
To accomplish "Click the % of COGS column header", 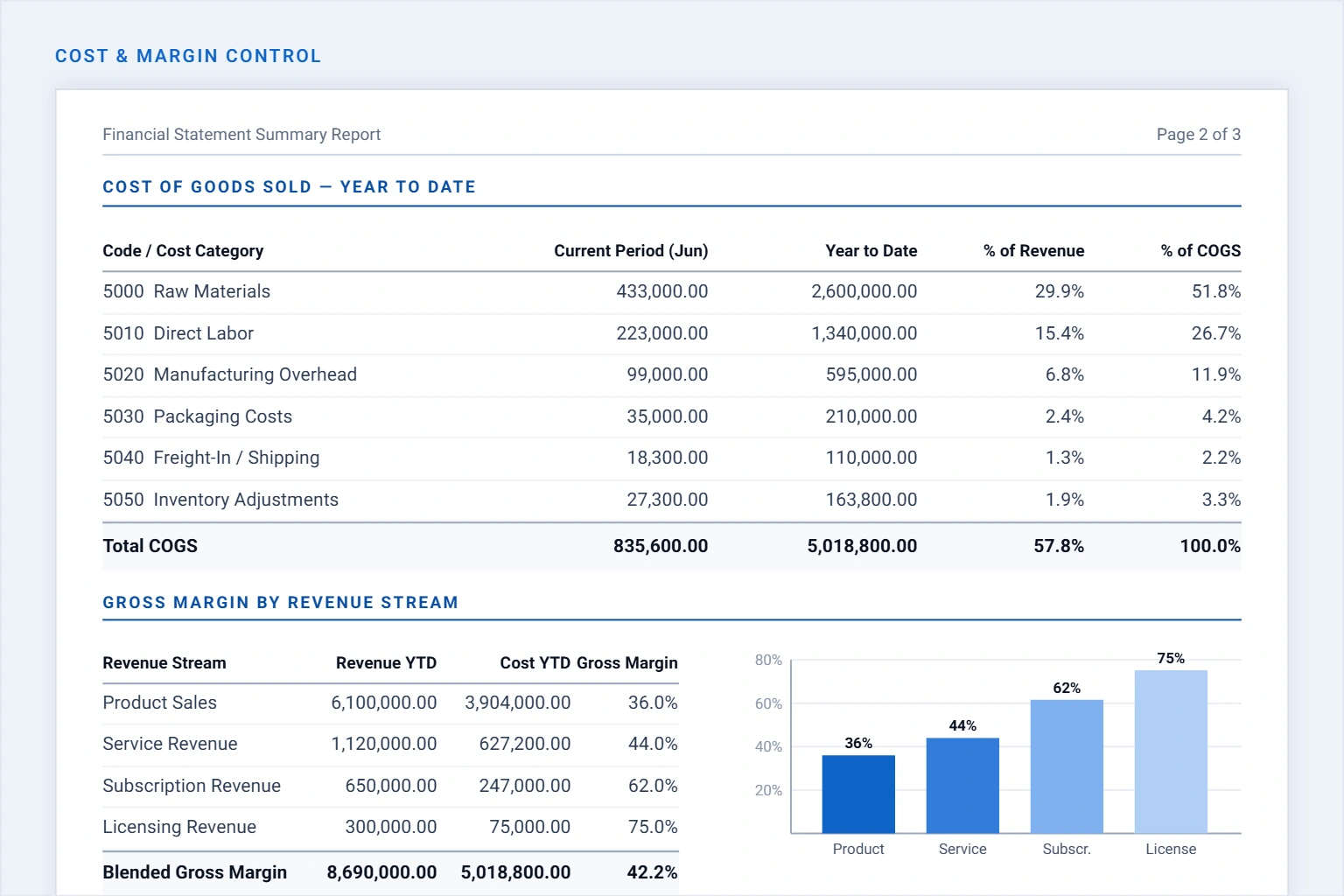I will (1200, 251).
